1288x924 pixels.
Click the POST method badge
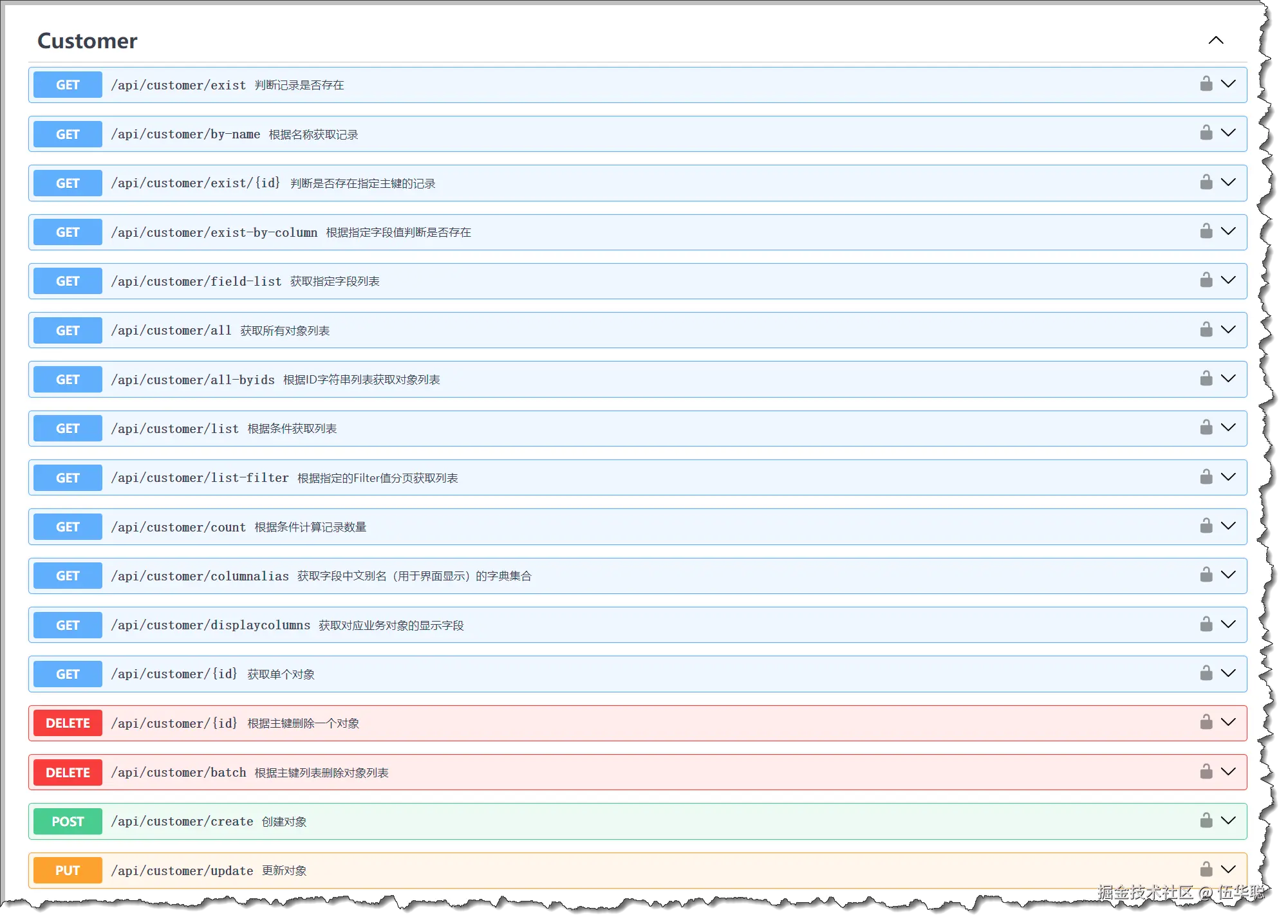(x=68, y=822)
